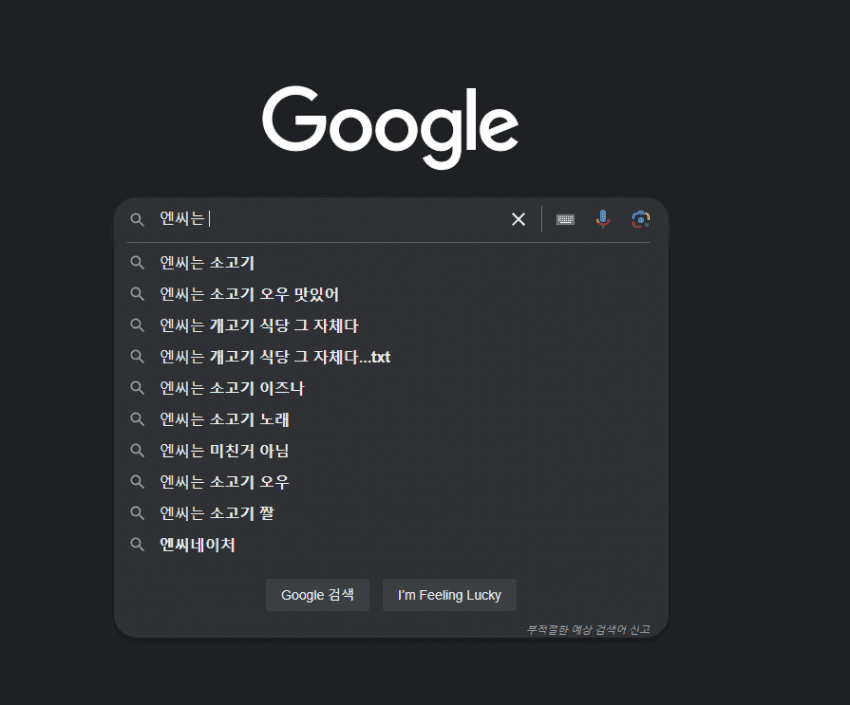Clear the search box with the X icon

tap(518, 219)
